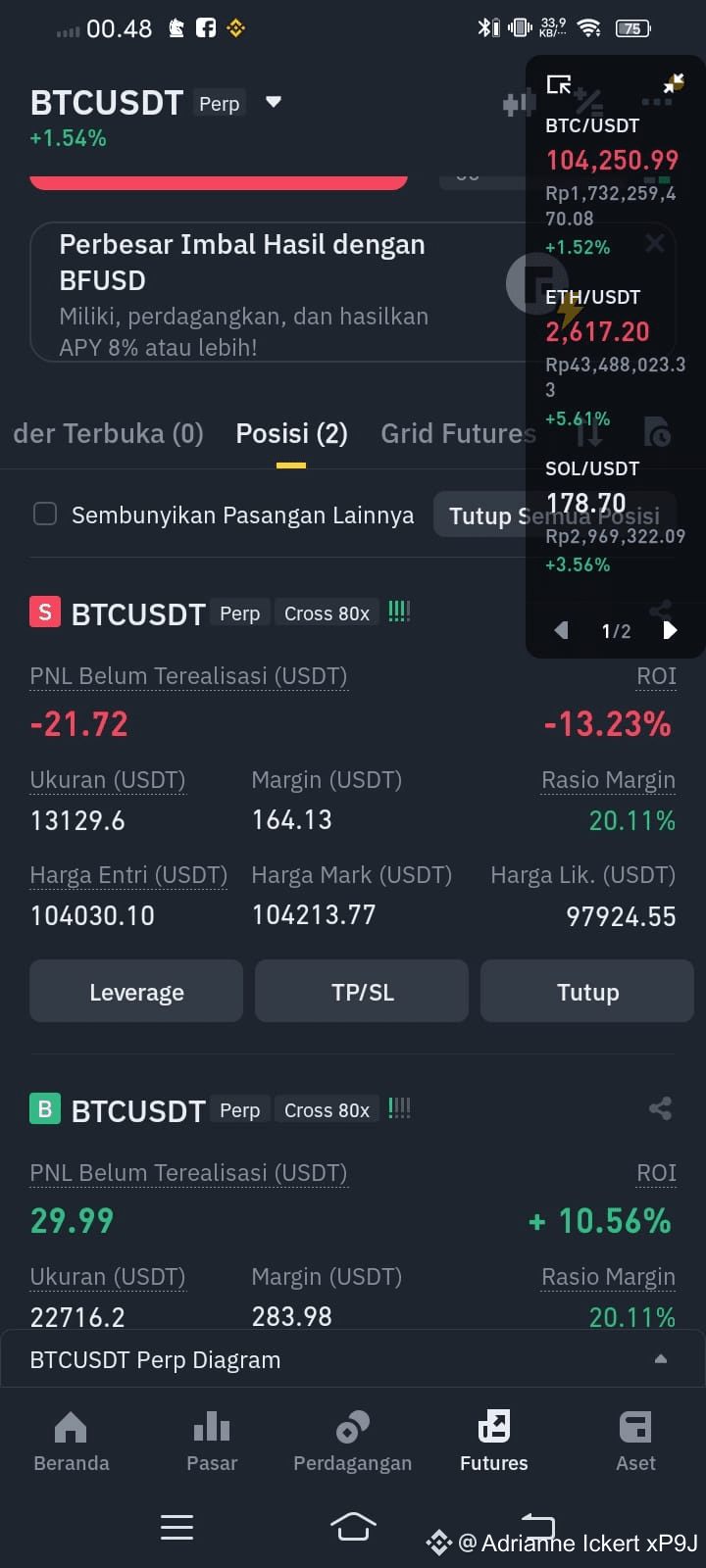Open BTCUSDT pair selector dropdown arrow

274,102
